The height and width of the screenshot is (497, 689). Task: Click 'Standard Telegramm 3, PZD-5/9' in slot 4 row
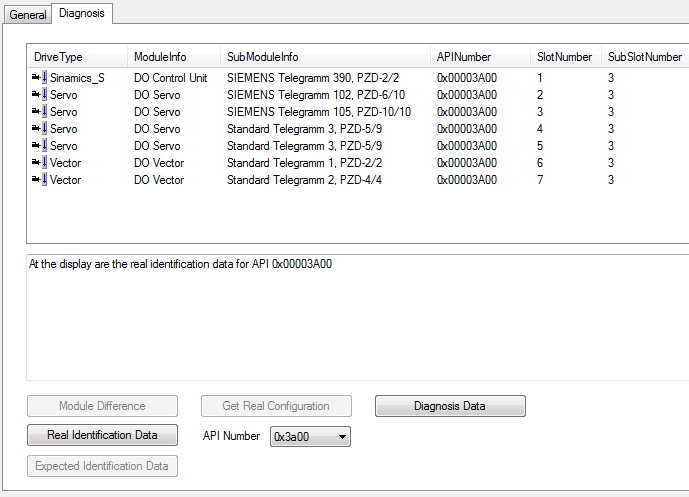coord(305,129)
